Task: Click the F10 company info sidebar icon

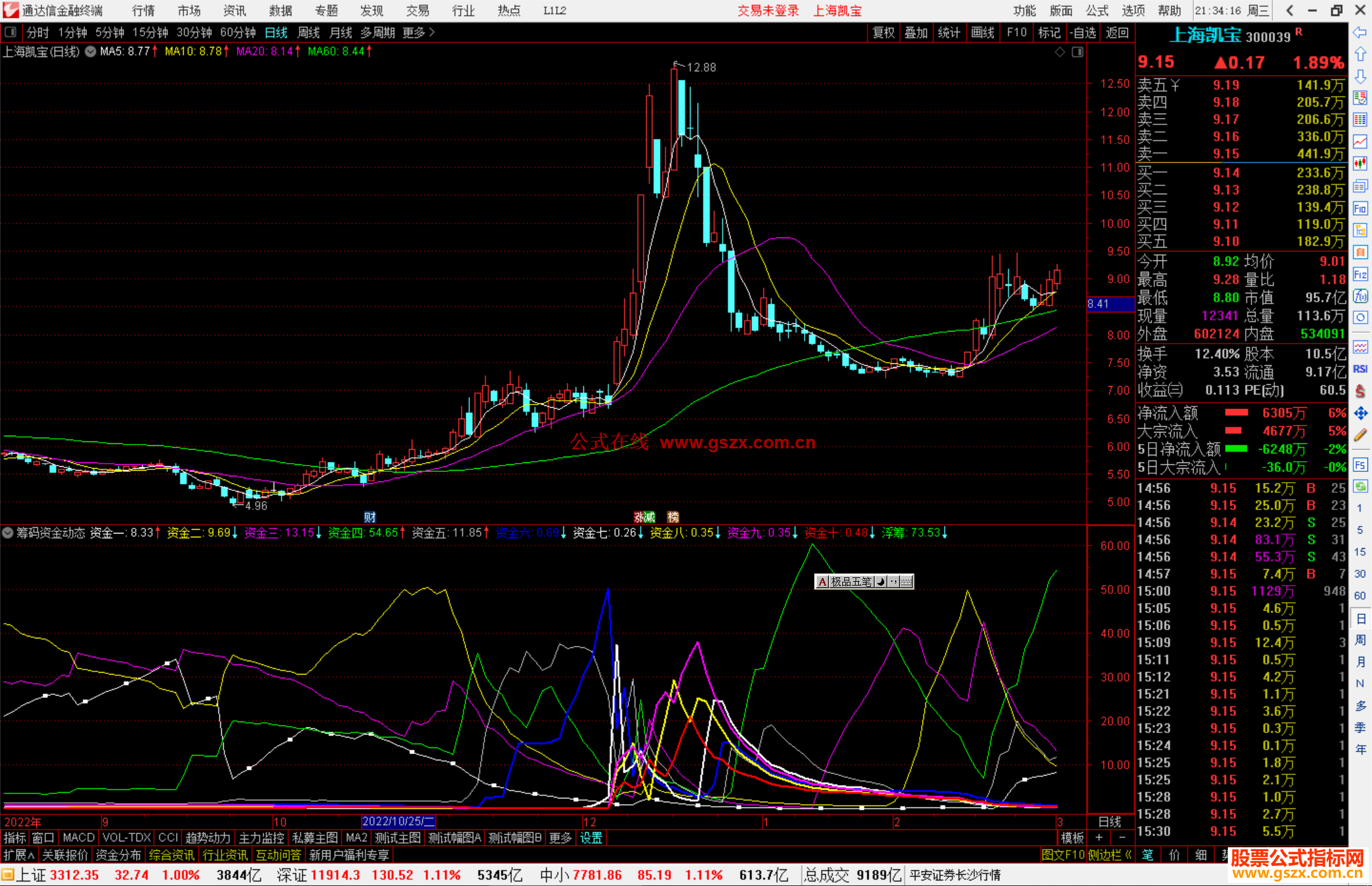Action: click(x=1360, y=208)
